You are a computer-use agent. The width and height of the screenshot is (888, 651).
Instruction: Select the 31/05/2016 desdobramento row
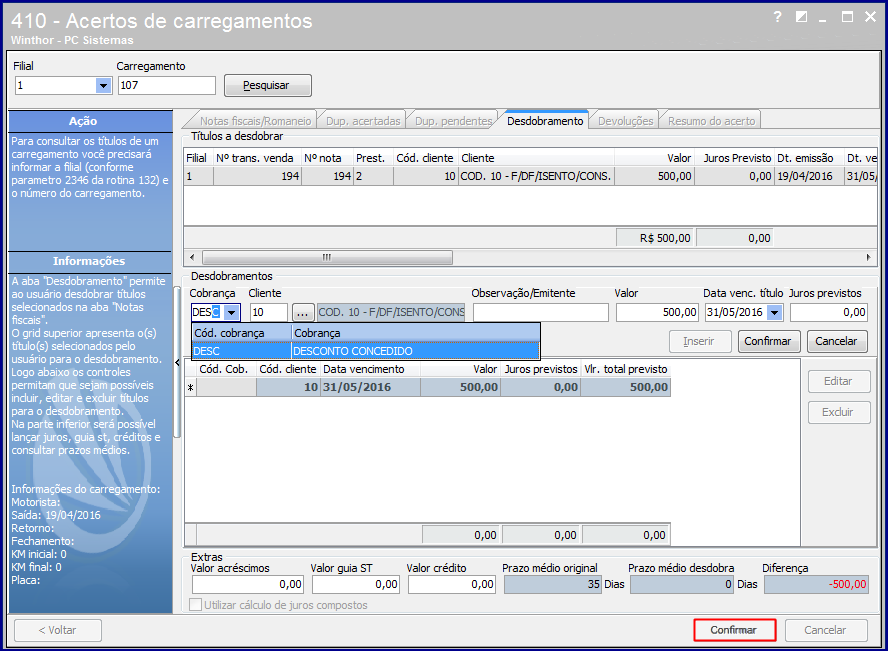coord(428,387)
